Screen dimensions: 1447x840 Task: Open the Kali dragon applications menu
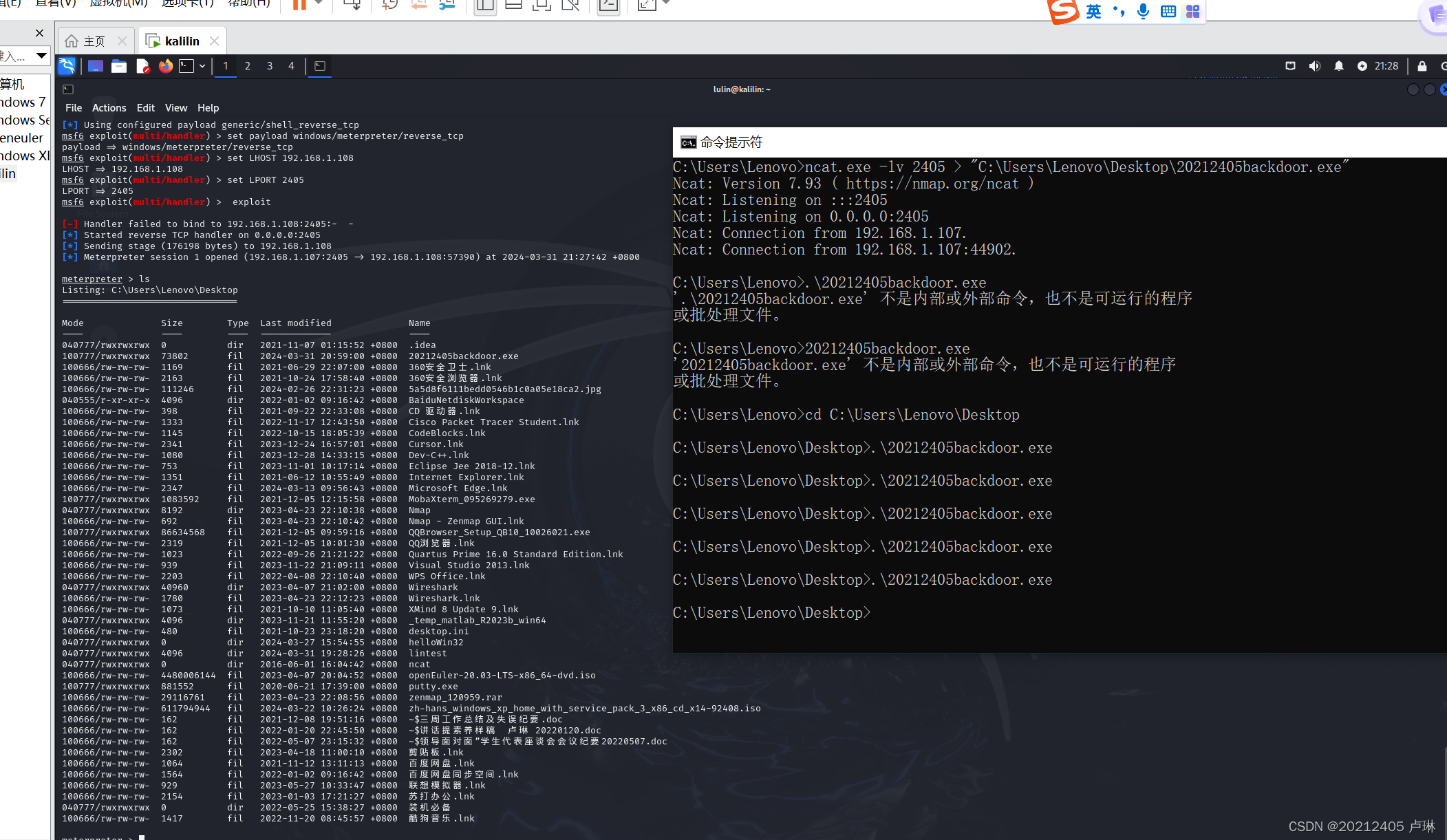pos(67,66)
